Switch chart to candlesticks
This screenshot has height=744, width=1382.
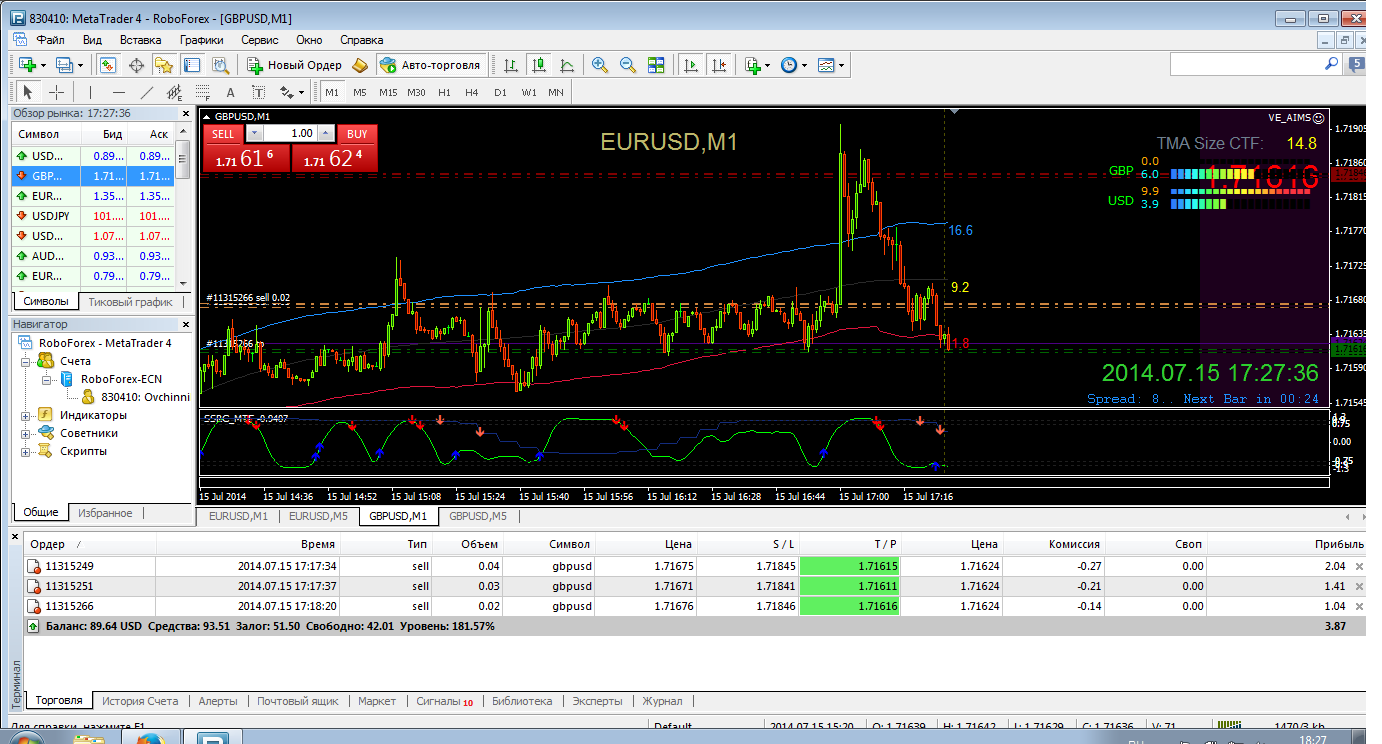click(x=539, y=65)
